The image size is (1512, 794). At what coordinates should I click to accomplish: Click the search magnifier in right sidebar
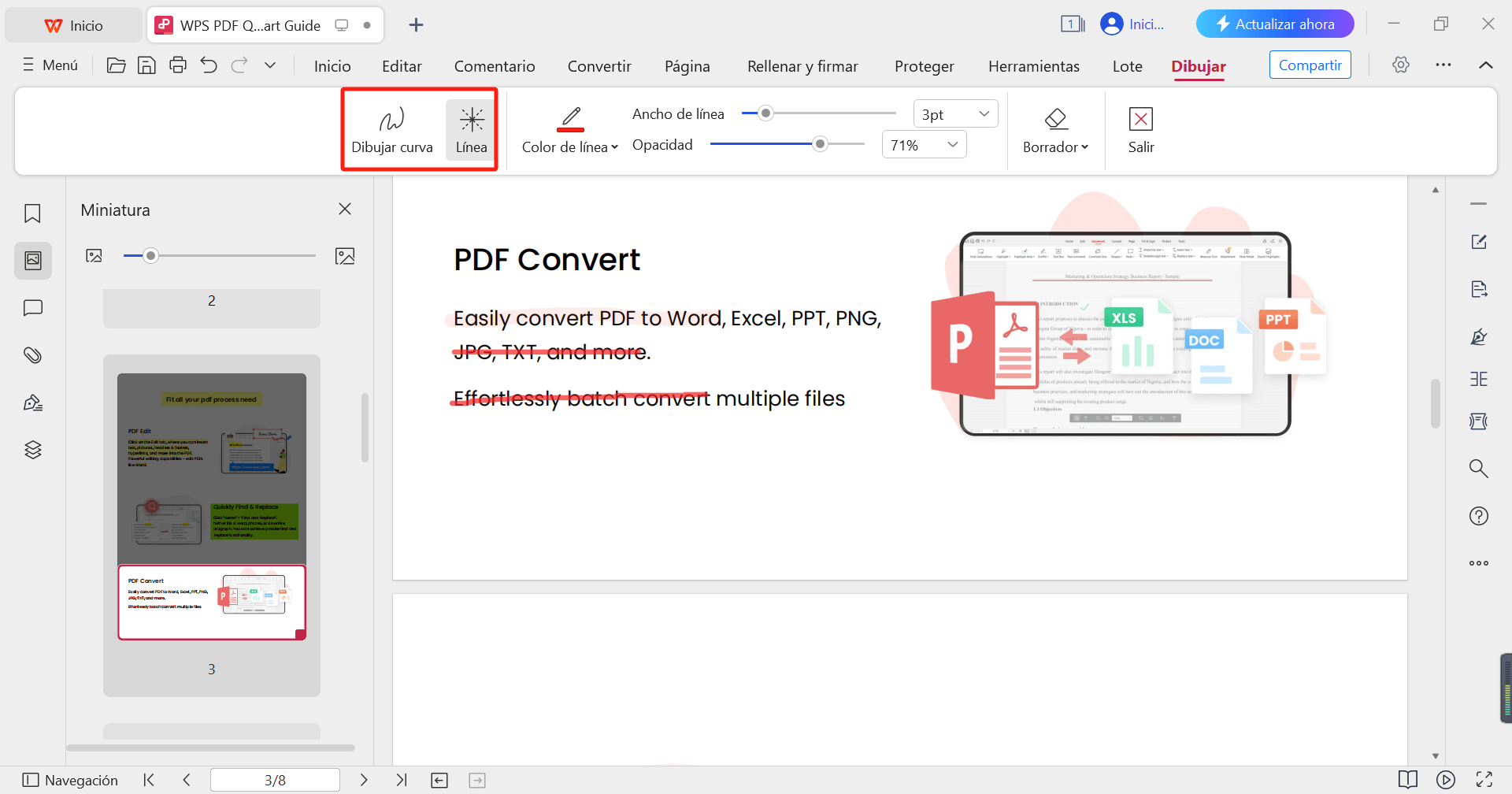click(1478, 469)
